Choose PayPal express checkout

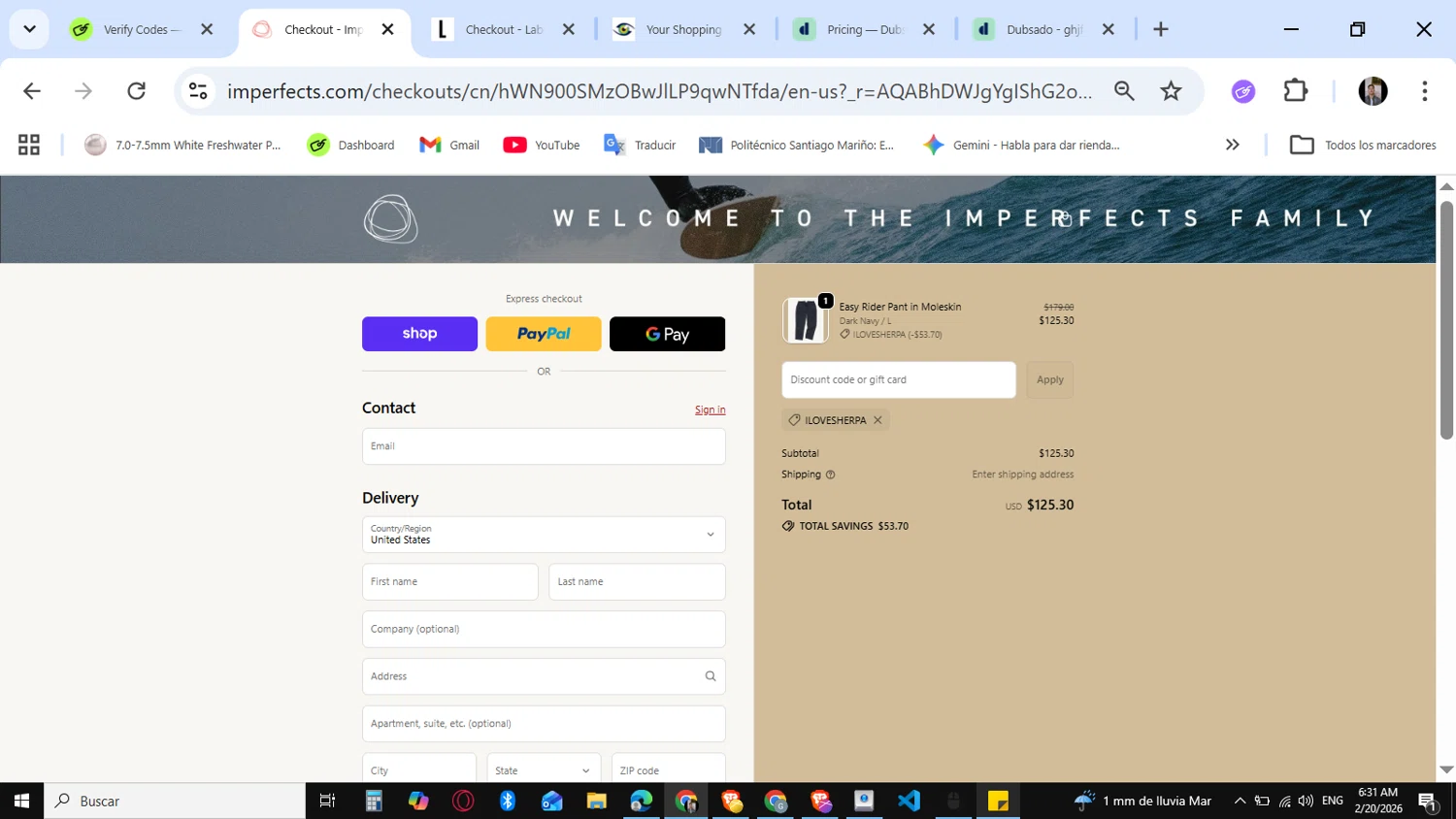(544, 334)
